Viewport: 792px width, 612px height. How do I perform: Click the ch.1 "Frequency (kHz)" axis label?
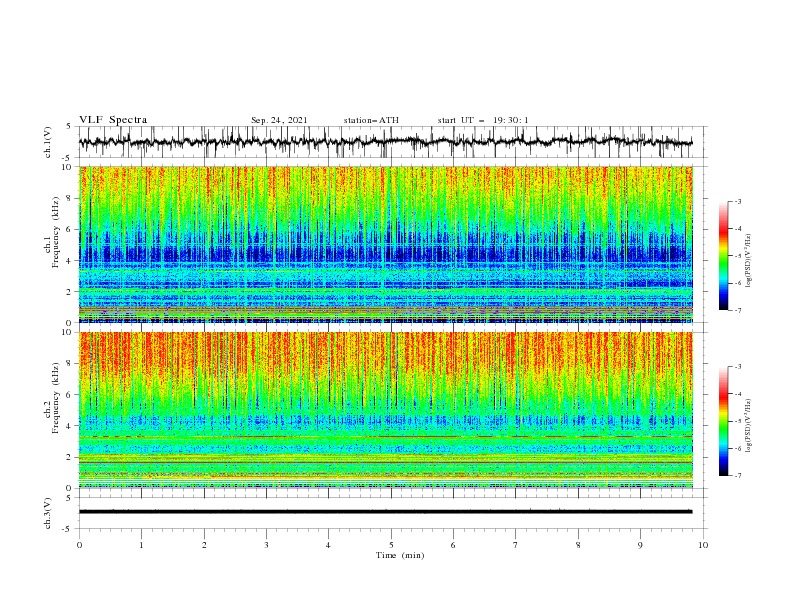(57, 233)
